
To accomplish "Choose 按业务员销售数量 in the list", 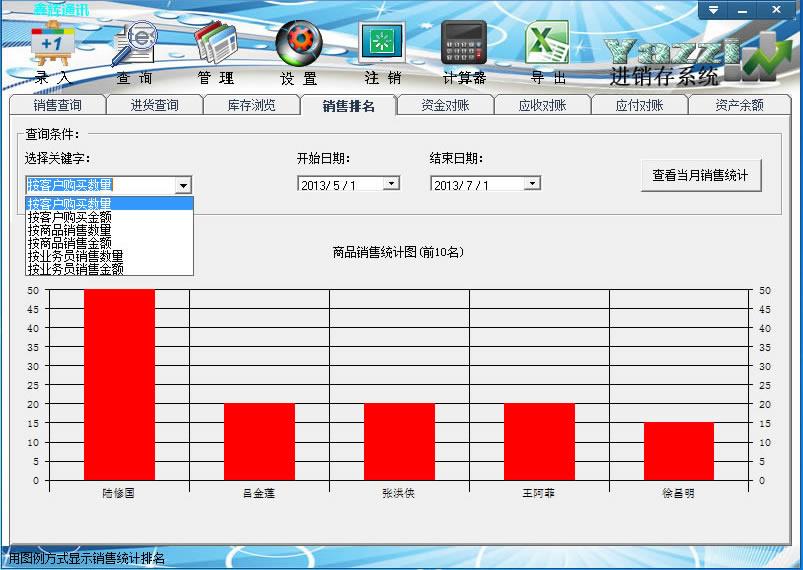I will coord(110,256).
